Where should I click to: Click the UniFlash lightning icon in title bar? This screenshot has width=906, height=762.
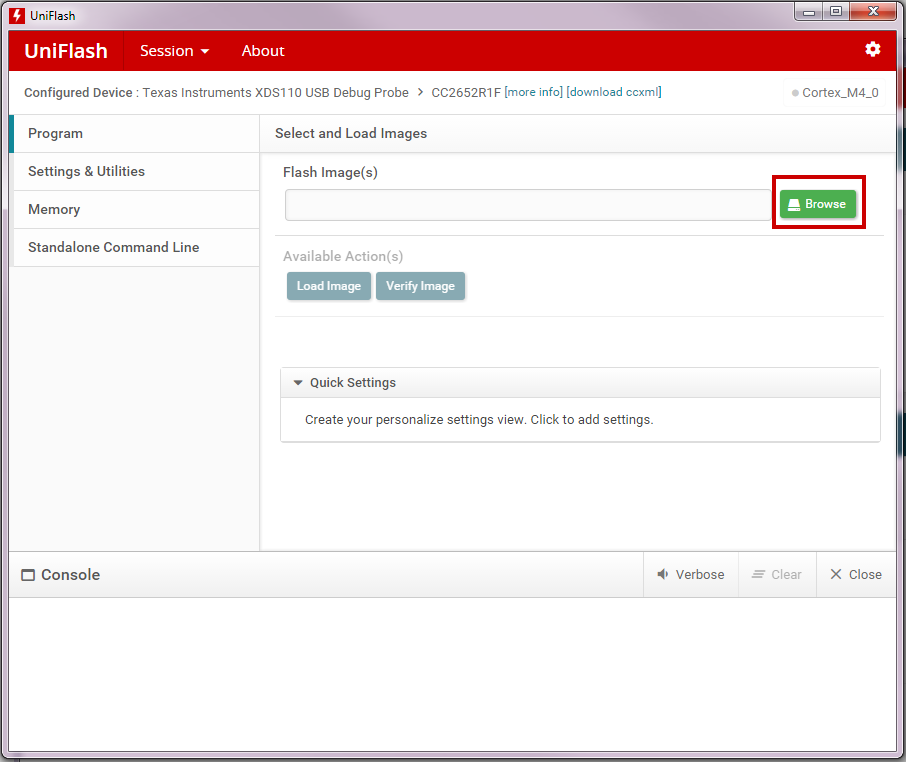click(17, 15)
